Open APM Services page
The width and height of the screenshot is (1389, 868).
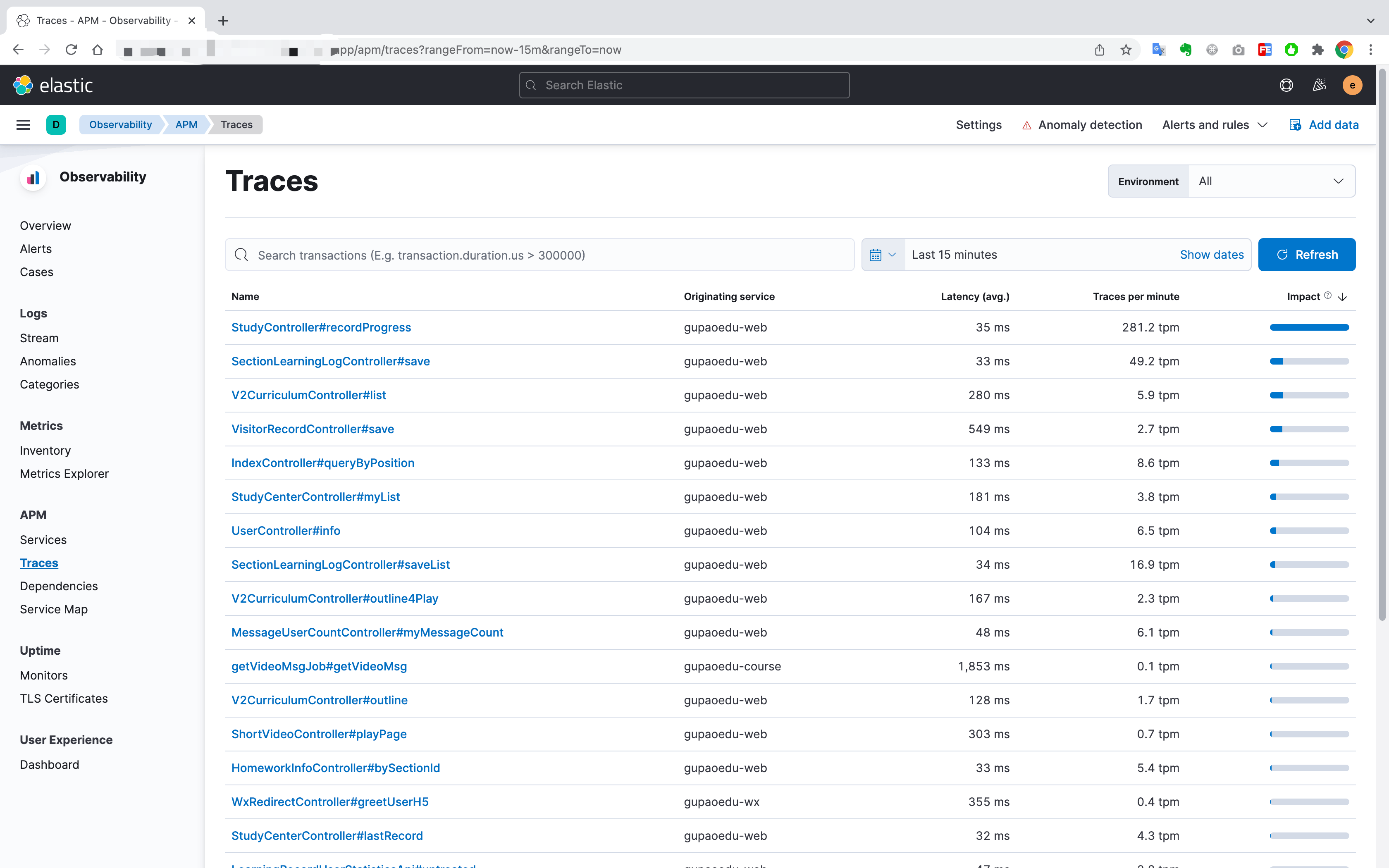[43, 540]
